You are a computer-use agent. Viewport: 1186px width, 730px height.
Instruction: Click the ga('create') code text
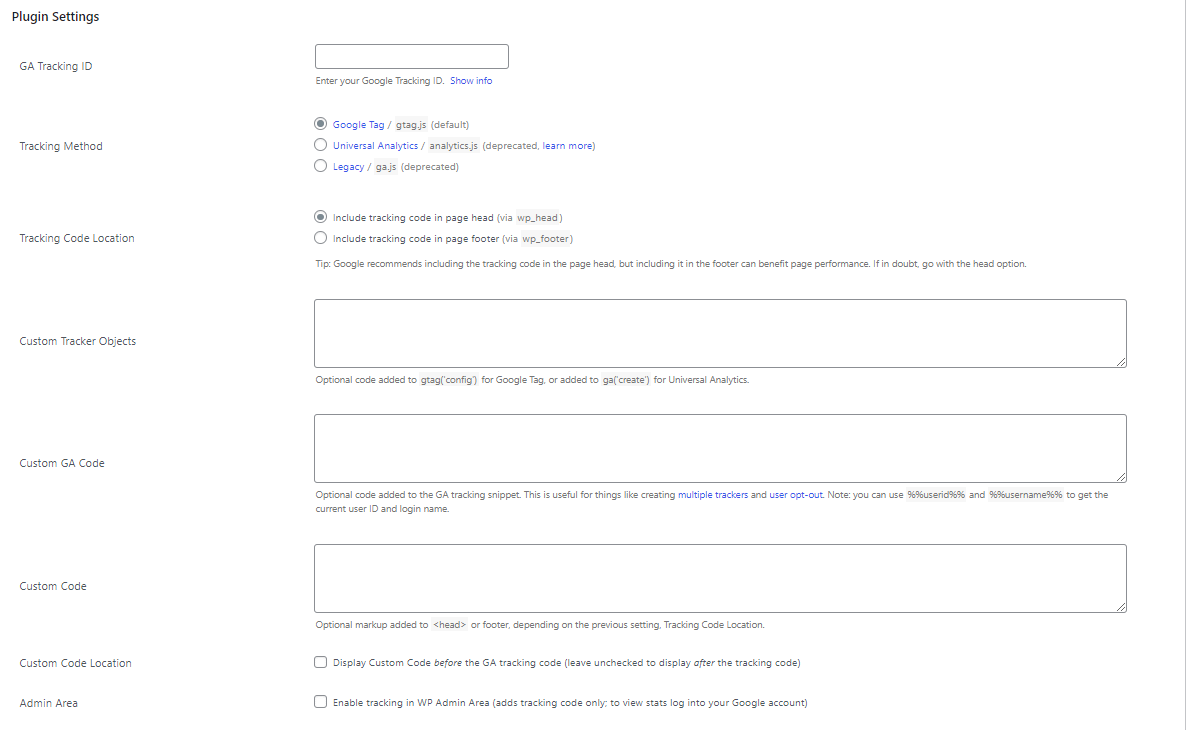(626, 381)
